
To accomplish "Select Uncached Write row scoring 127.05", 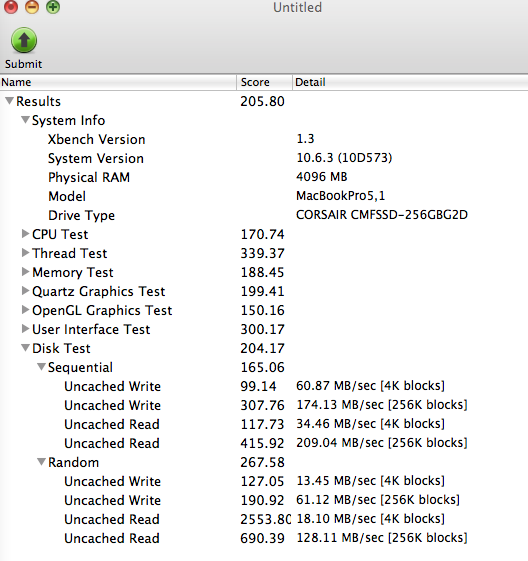I will click(264, 481).
